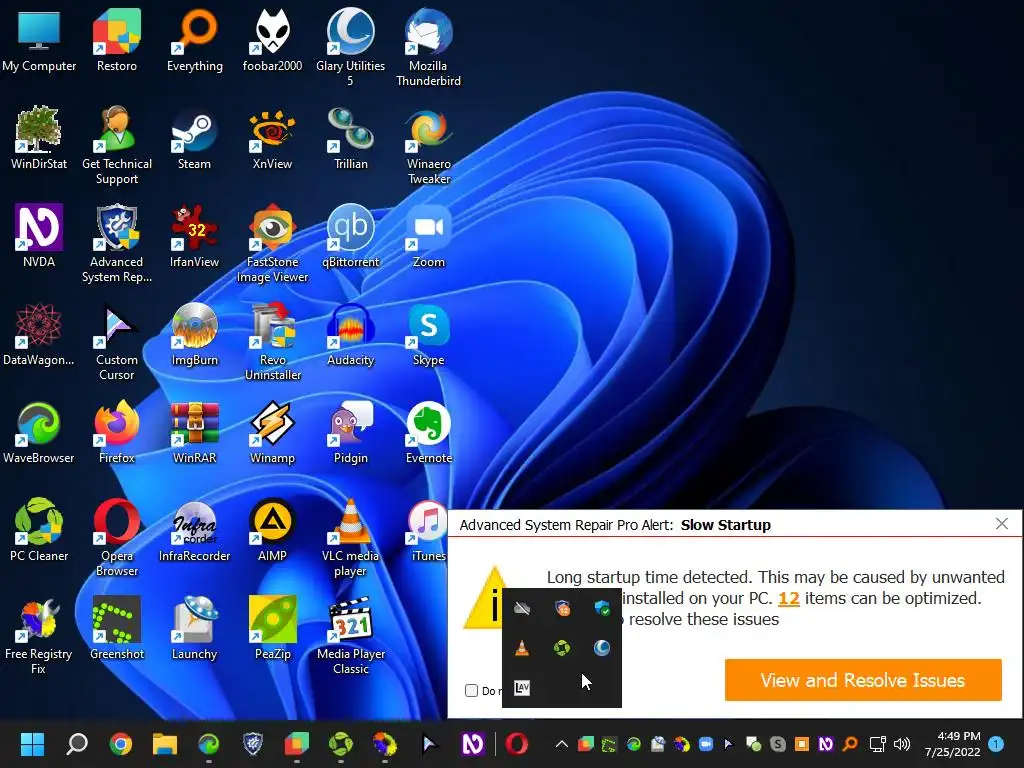Select NVDA desktop icon
The height and width of the screenshot is (768, 1024).
point(39,235)
